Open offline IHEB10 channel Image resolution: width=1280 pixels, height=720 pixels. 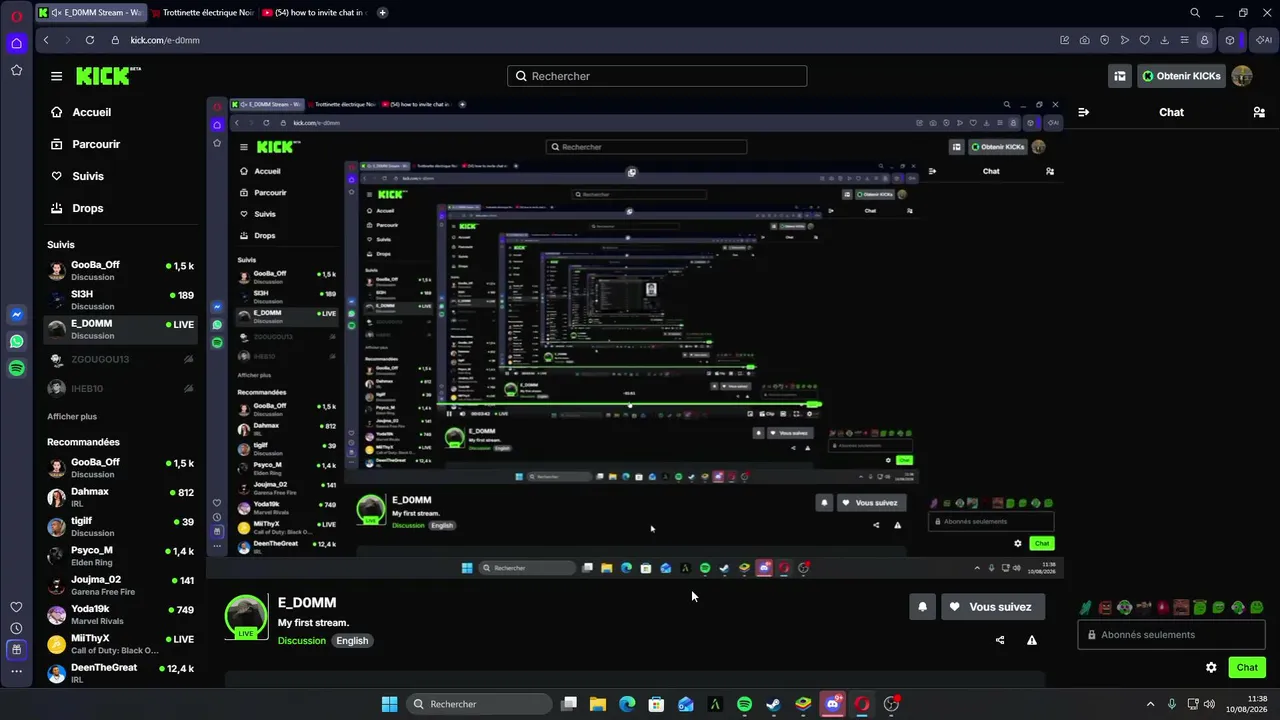tap(120, 388)
